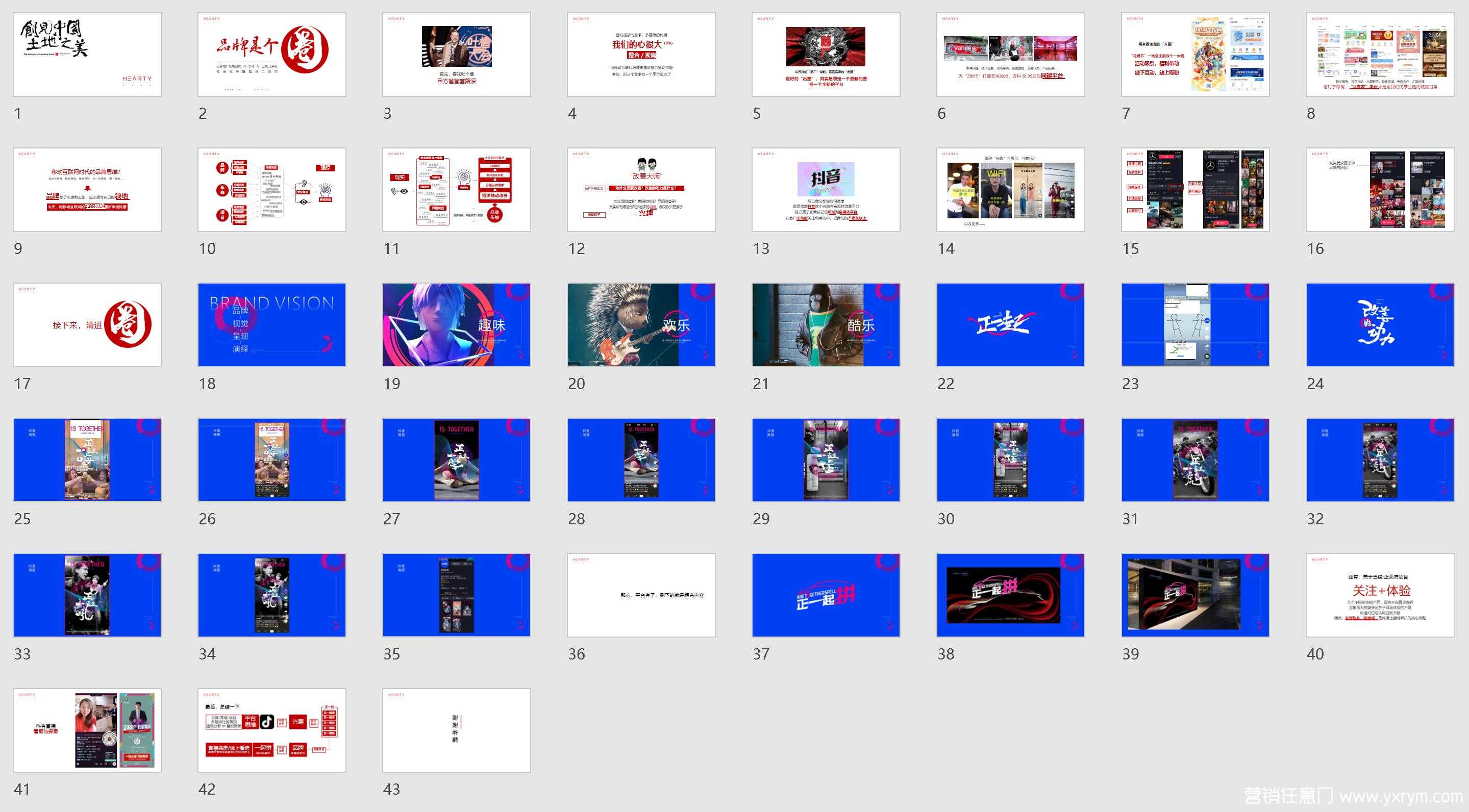Select slide 8 app screenshots thumbnail
Viewport: 1469px width, 812px height.
1380,55
